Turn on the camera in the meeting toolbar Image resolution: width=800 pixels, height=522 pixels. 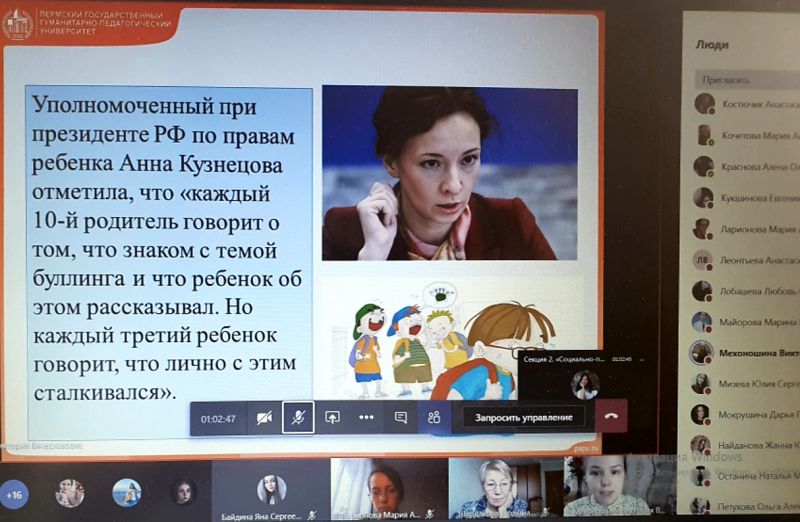(x=264, y=418)
